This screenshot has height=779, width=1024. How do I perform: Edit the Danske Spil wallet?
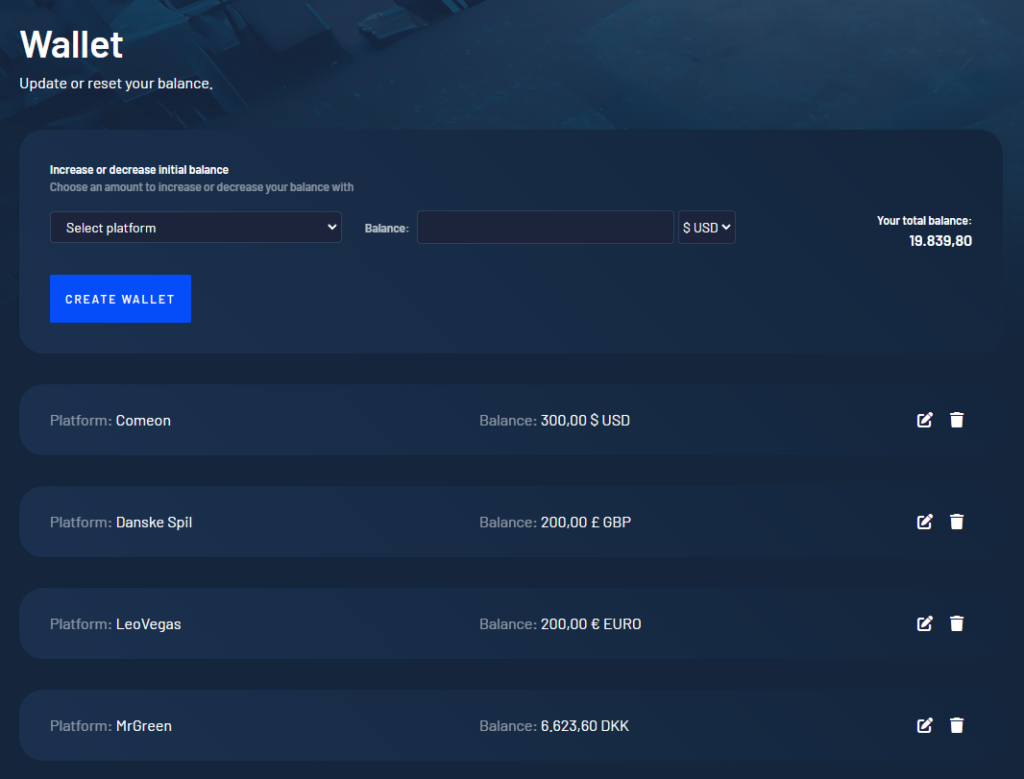[924, 522]
